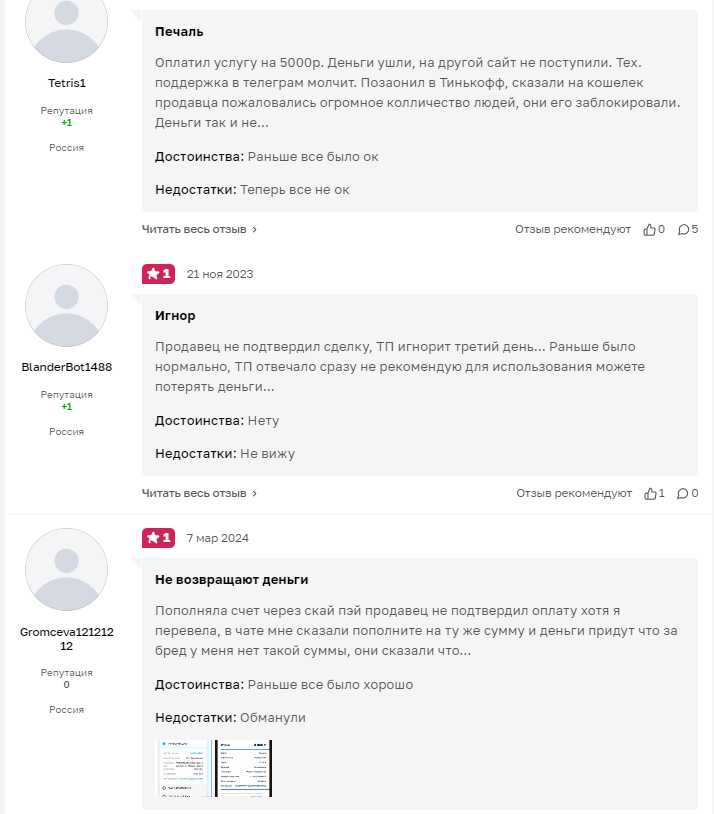The image size is (714, 814).
Task: Click username BlanderBot1488
Action: 67,367
